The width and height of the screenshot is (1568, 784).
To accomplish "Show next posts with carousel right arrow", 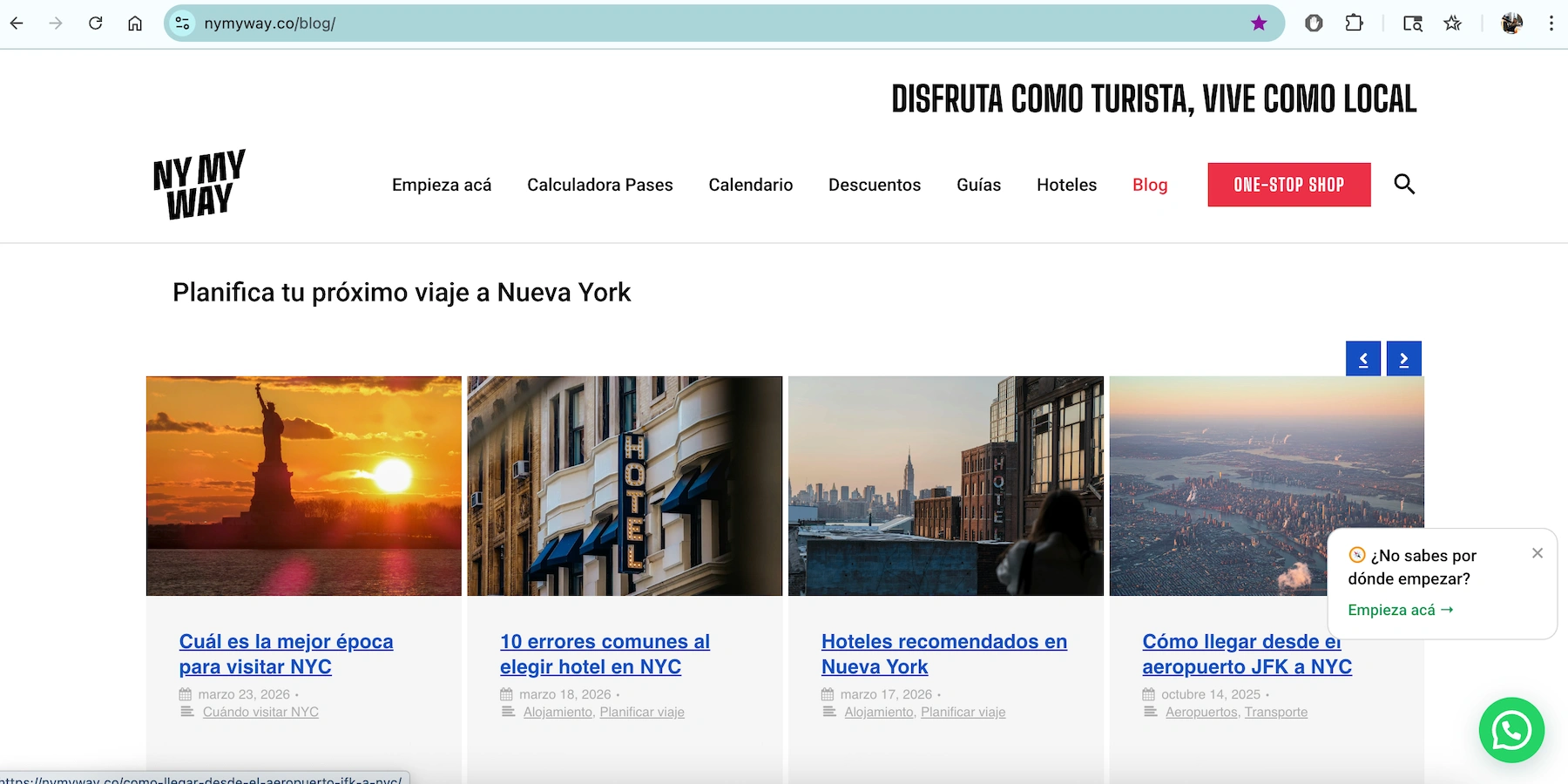I will coord(1403,359).
